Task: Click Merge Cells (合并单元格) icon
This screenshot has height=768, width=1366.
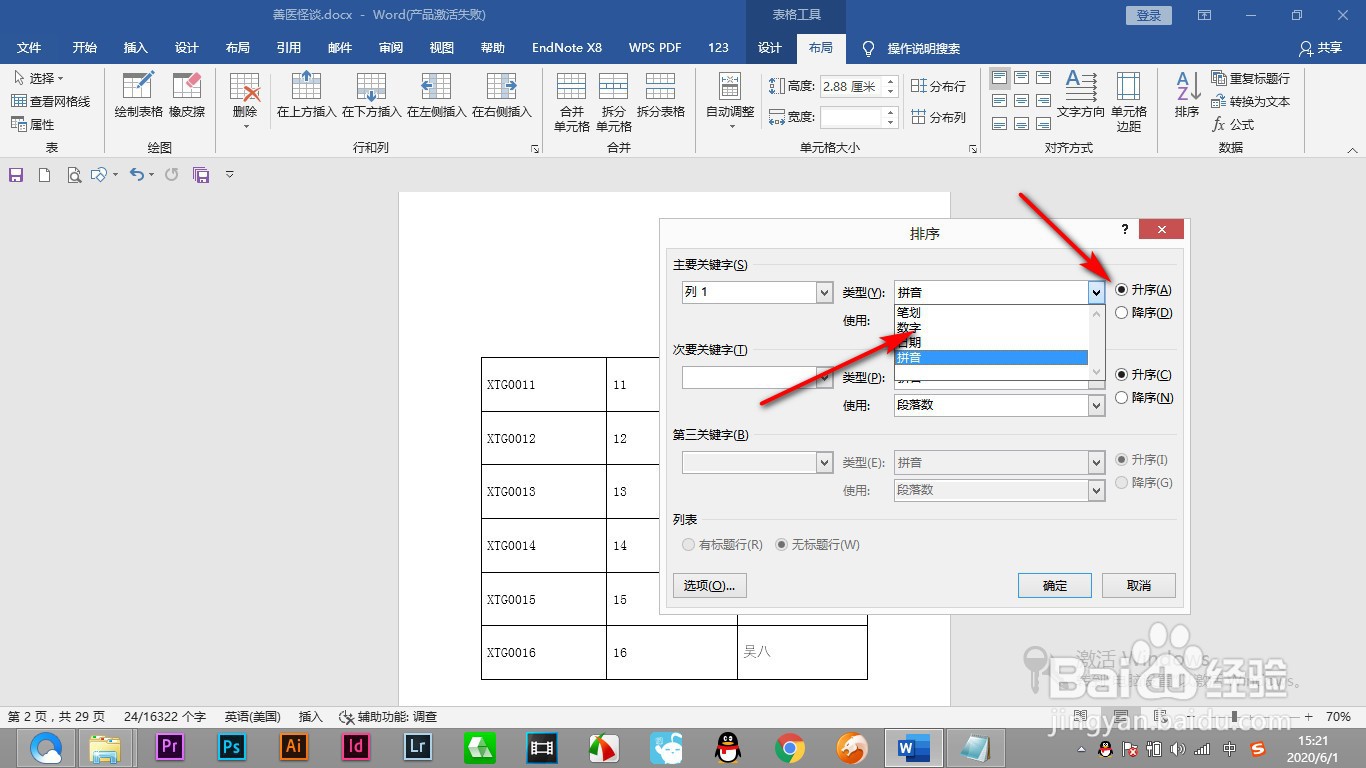Action: [x=571, y=102]
